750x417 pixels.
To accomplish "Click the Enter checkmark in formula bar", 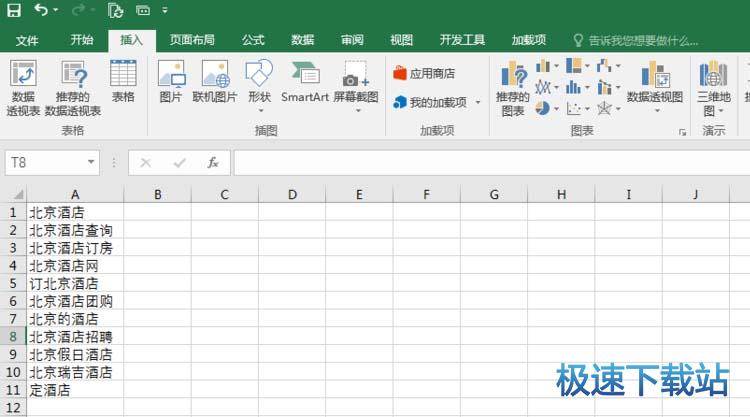I will coord(180,163).
